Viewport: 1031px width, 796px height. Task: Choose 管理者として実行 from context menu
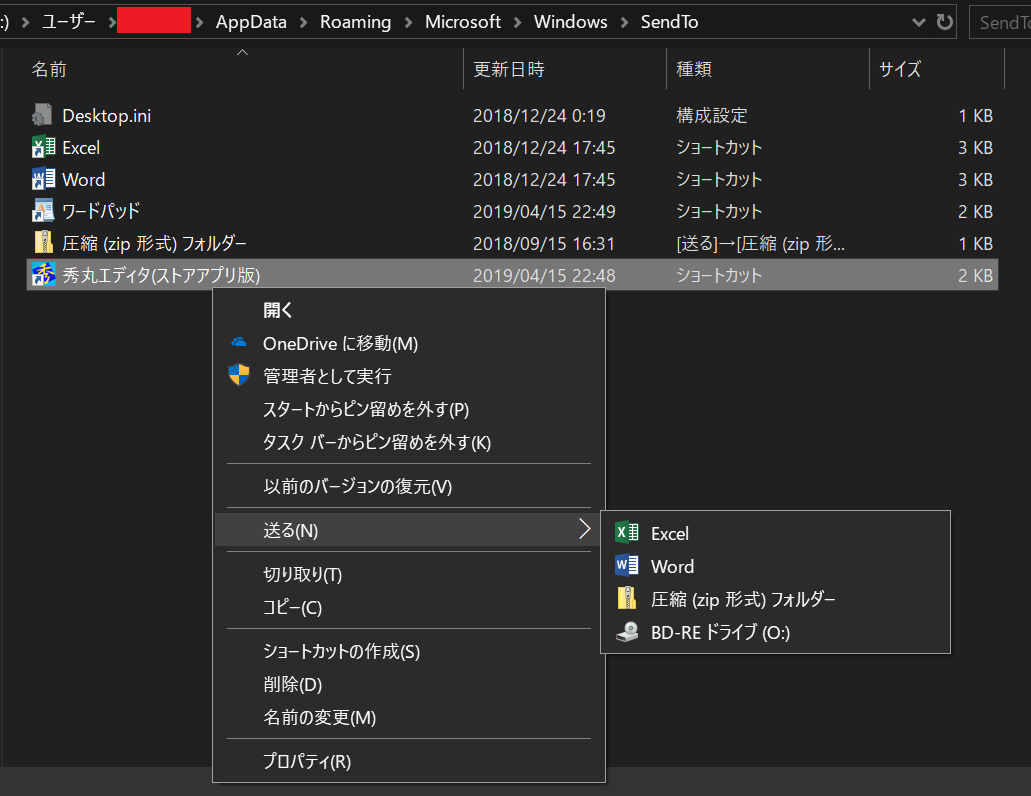pos(409,376)
